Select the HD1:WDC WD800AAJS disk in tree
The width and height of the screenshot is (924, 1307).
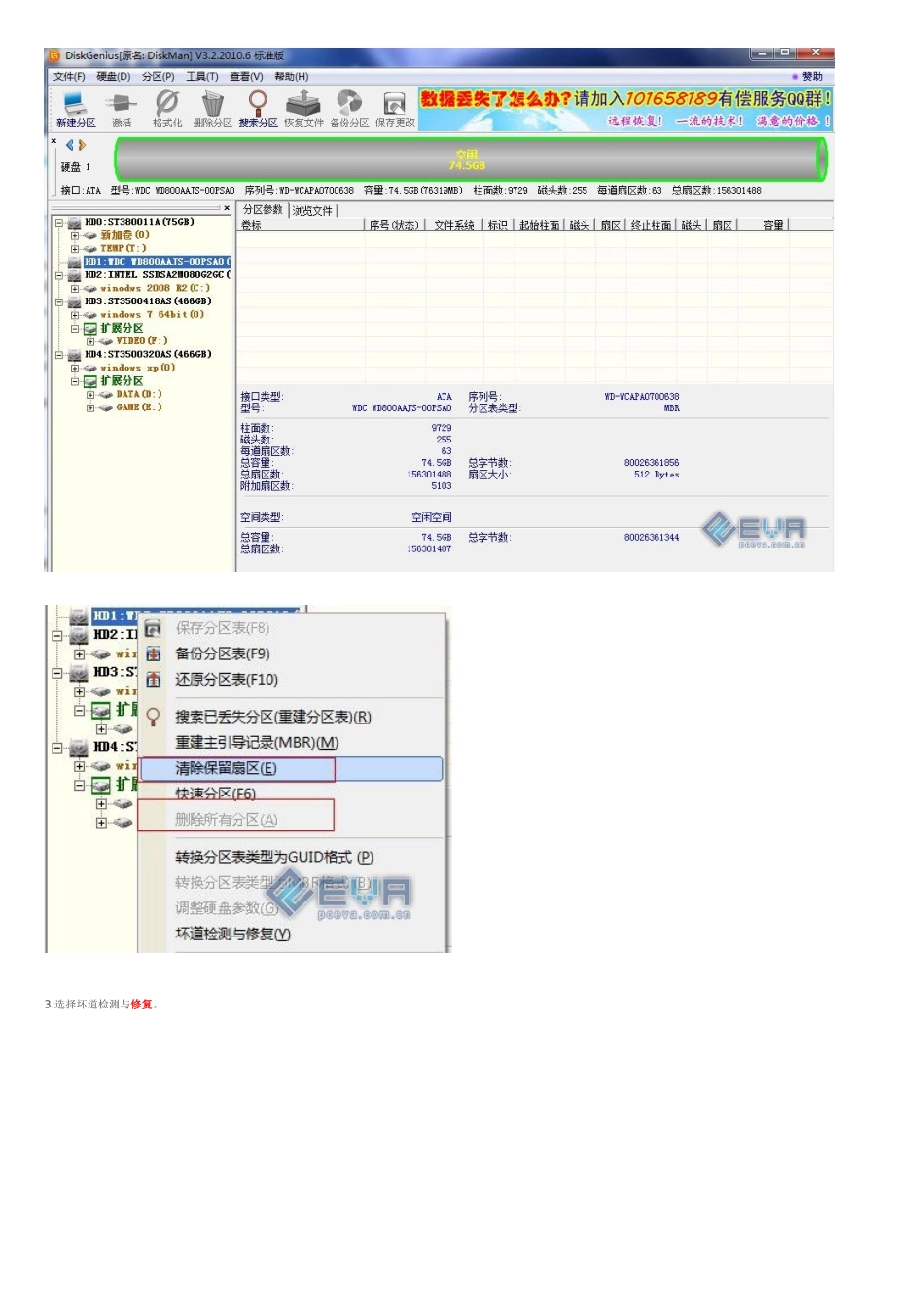click(158, 262)
